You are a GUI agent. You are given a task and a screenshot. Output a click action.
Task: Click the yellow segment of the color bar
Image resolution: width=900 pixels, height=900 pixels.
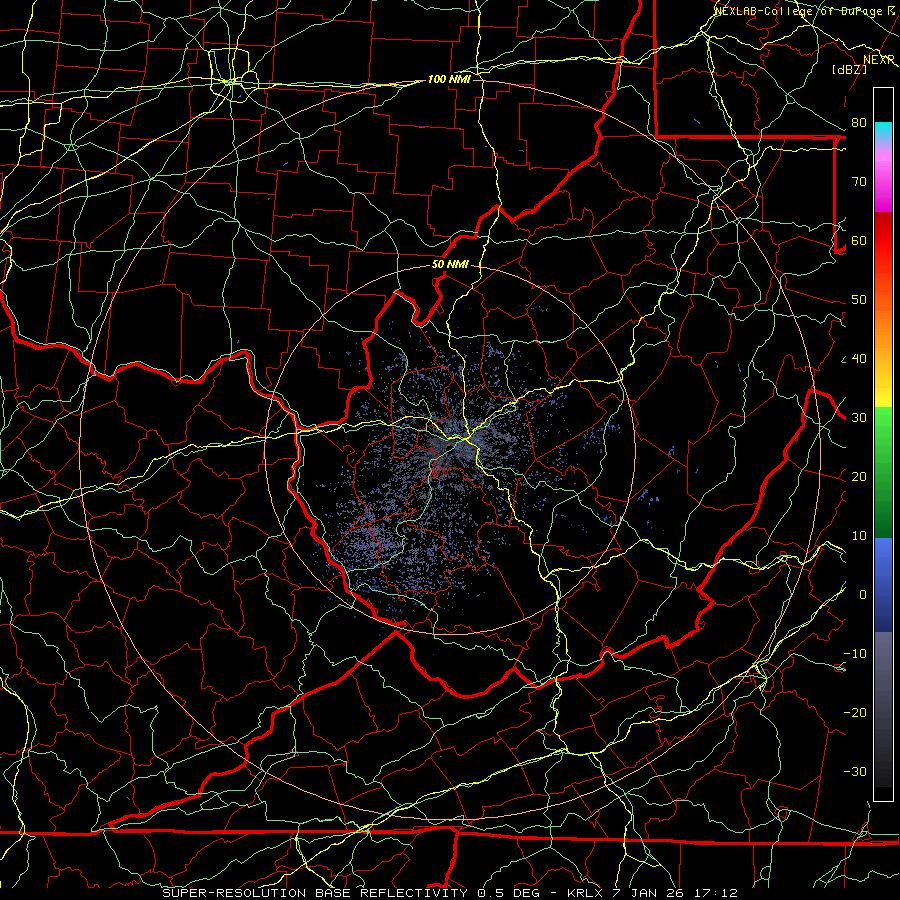pyautogui.click(x=883, y=387)
